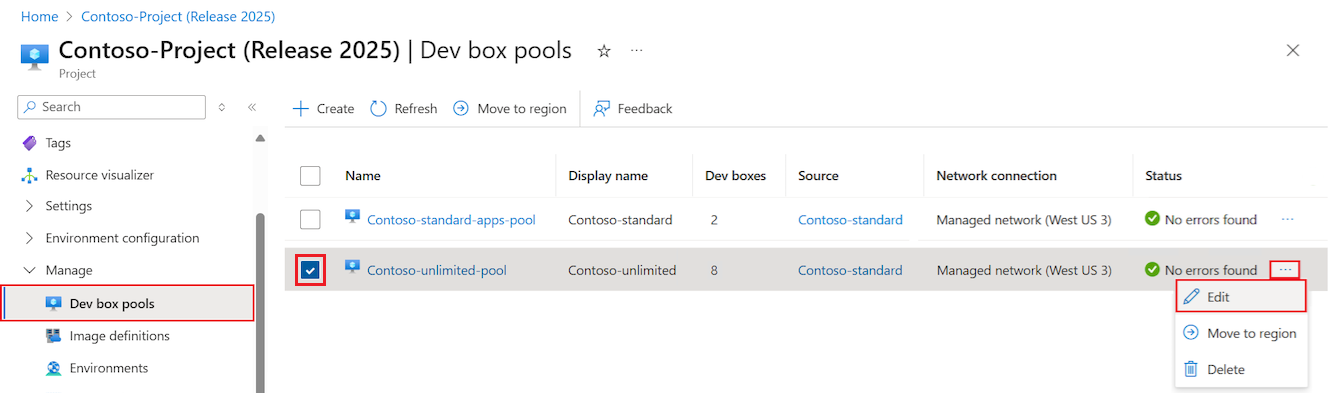The width and height of the screenshot is (1328, 393).
Task: Click the dev boxes count '2'
Action: click(x=714, y=219)
